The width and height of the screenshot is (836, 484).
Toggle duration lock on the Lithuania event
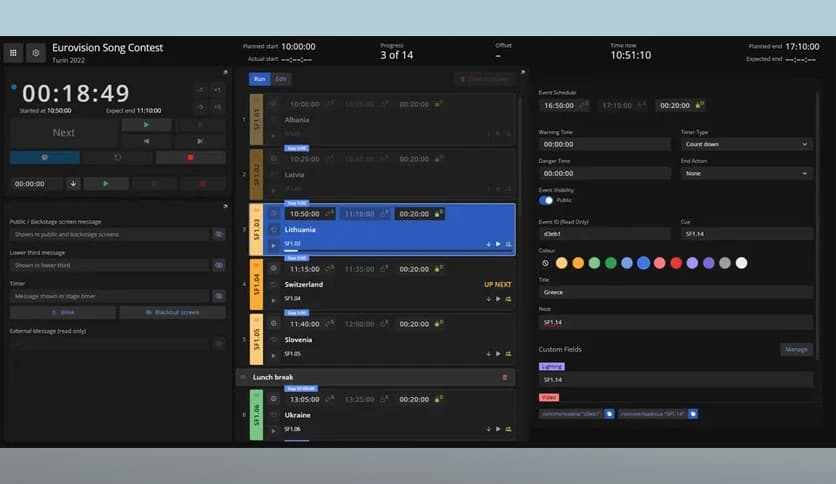(x=438, y=214)
